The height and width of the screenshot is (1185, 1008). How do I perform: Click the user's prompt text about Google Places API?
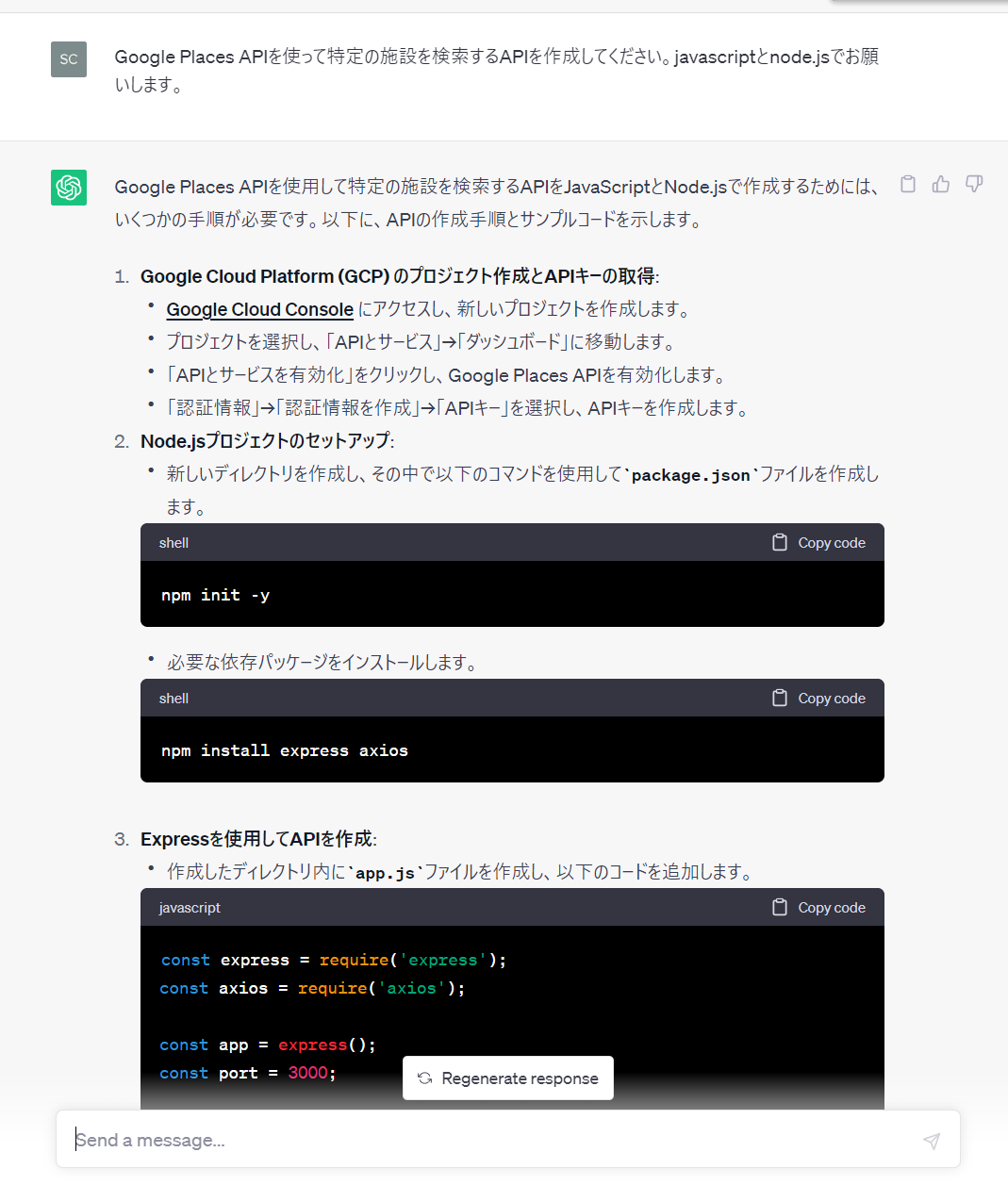click(x=497, y=71)
